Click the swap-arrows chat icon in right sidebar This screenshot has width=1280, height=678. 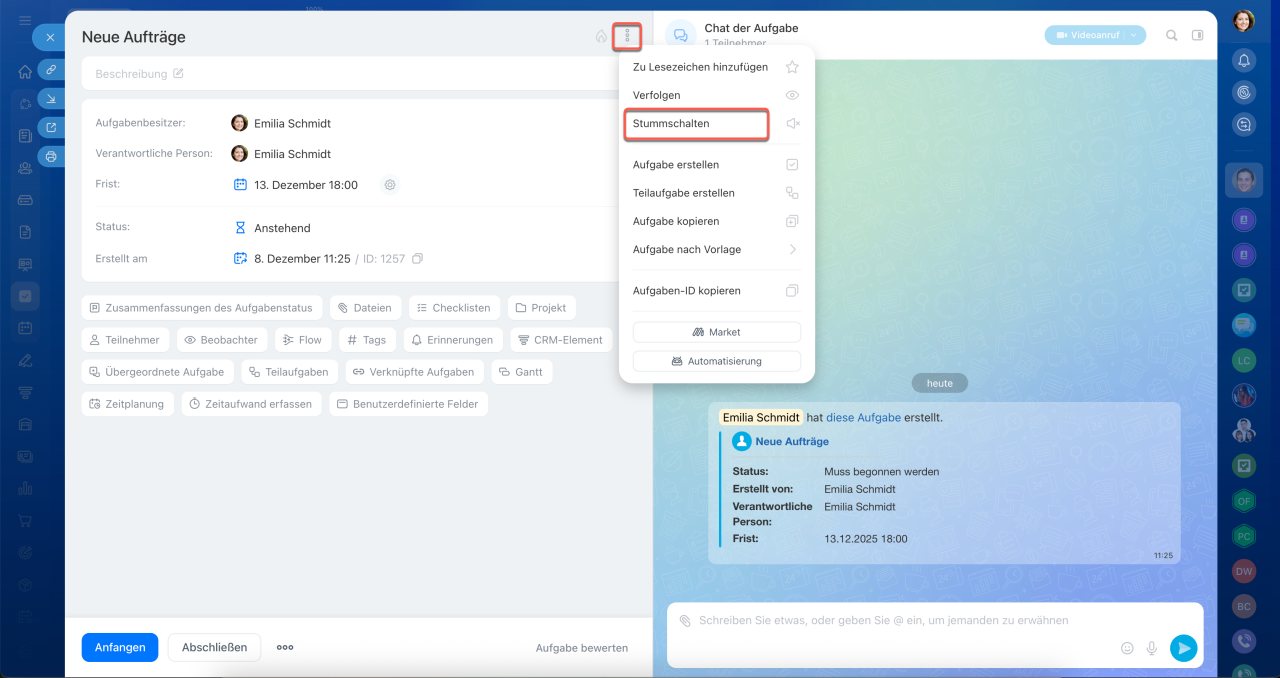(1244, 125)
